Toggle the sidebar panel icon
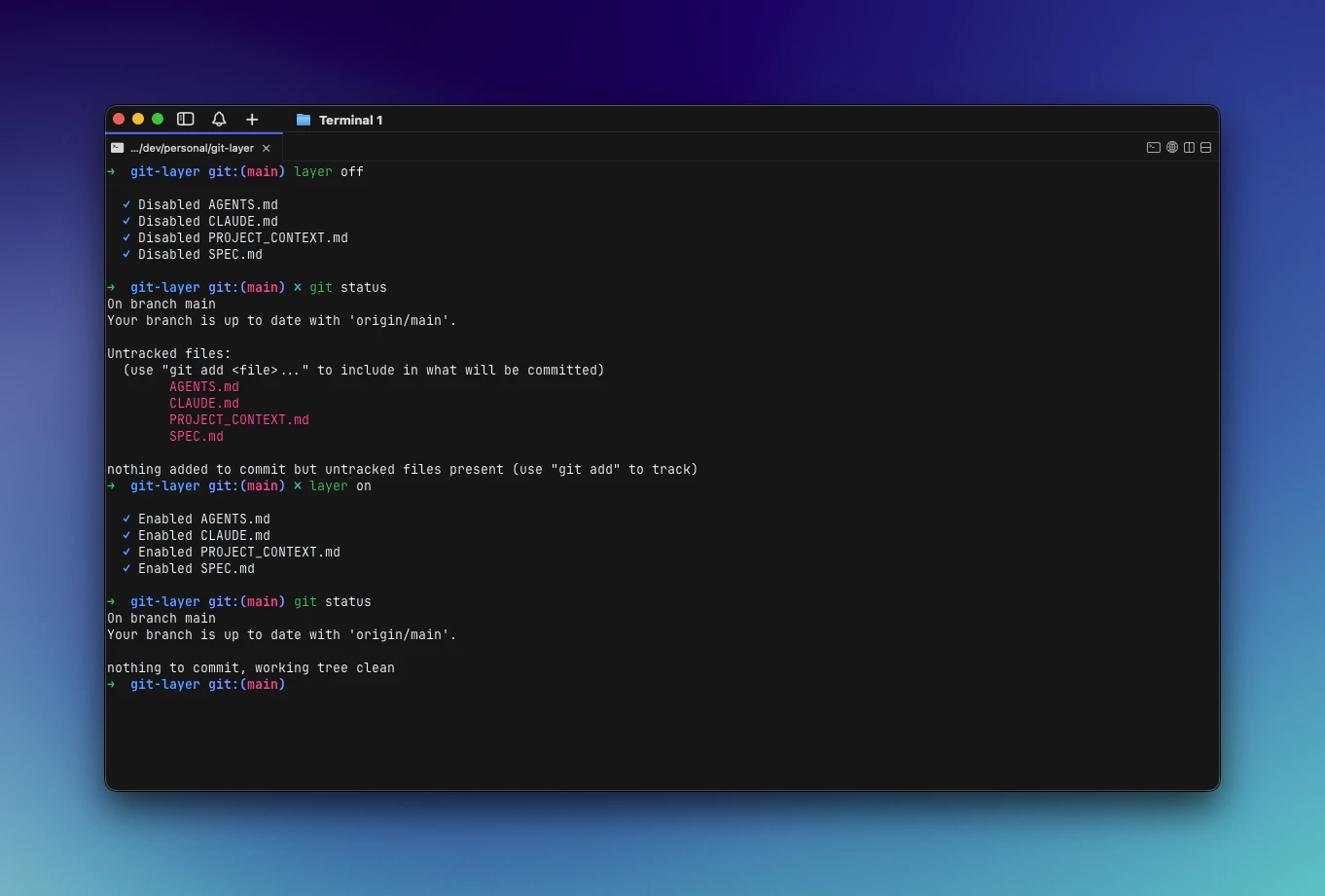 [x=186, y=119]
